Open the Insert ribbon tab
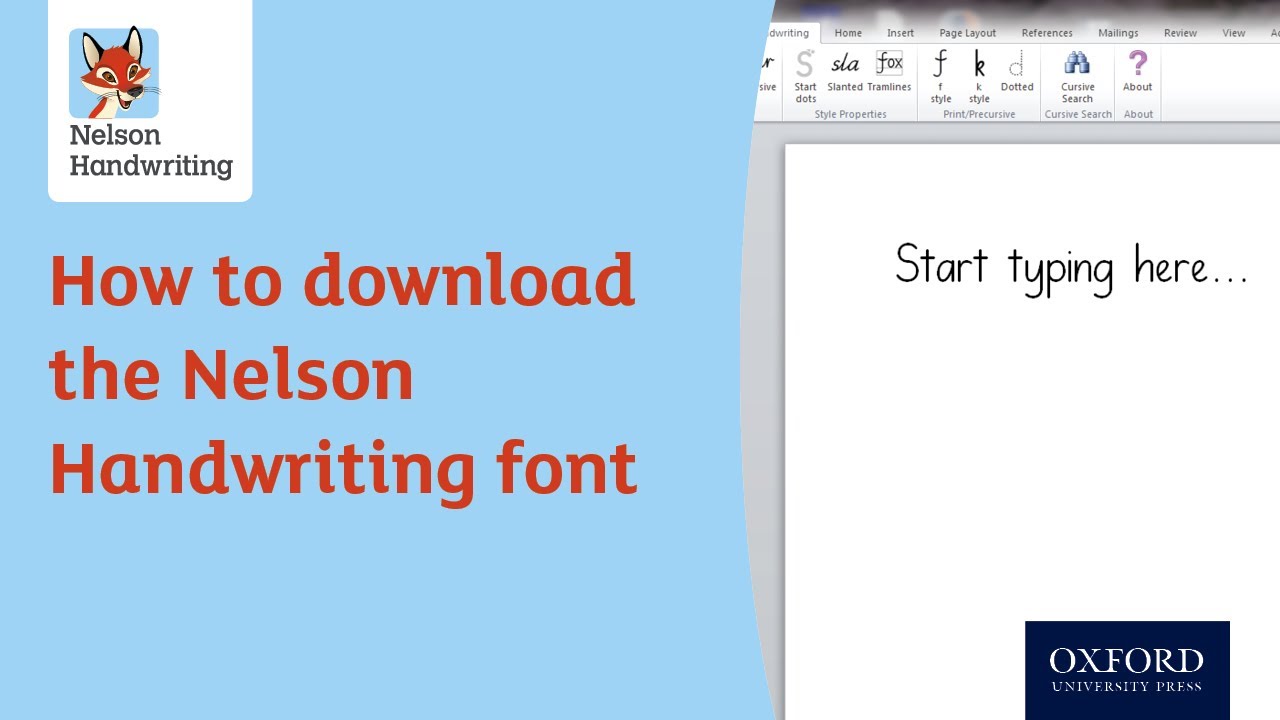Screen dimensions: 1280x720 click(x=900, y=33)
